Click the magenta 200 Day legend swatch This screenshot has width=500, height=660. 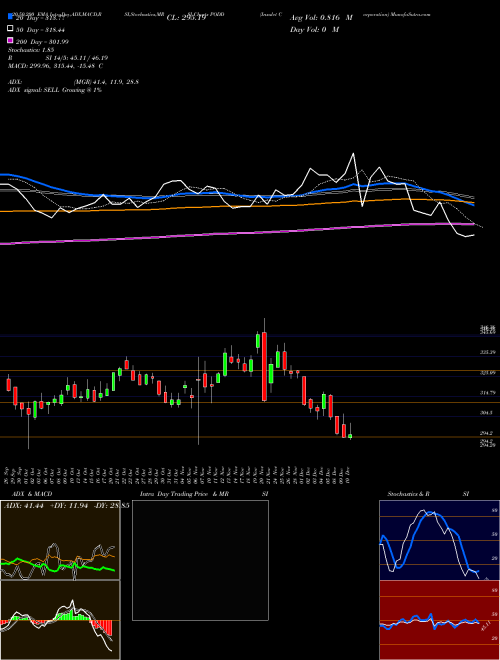[x=10, y=40]
